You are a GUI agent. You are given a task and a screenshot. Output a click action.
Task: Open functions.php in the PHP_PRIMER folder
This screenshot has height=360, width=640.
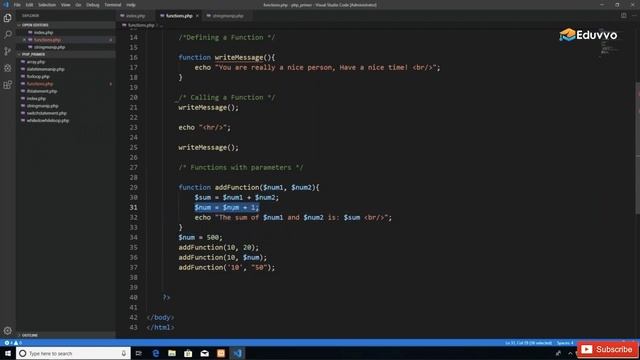(x=40, y=84)
